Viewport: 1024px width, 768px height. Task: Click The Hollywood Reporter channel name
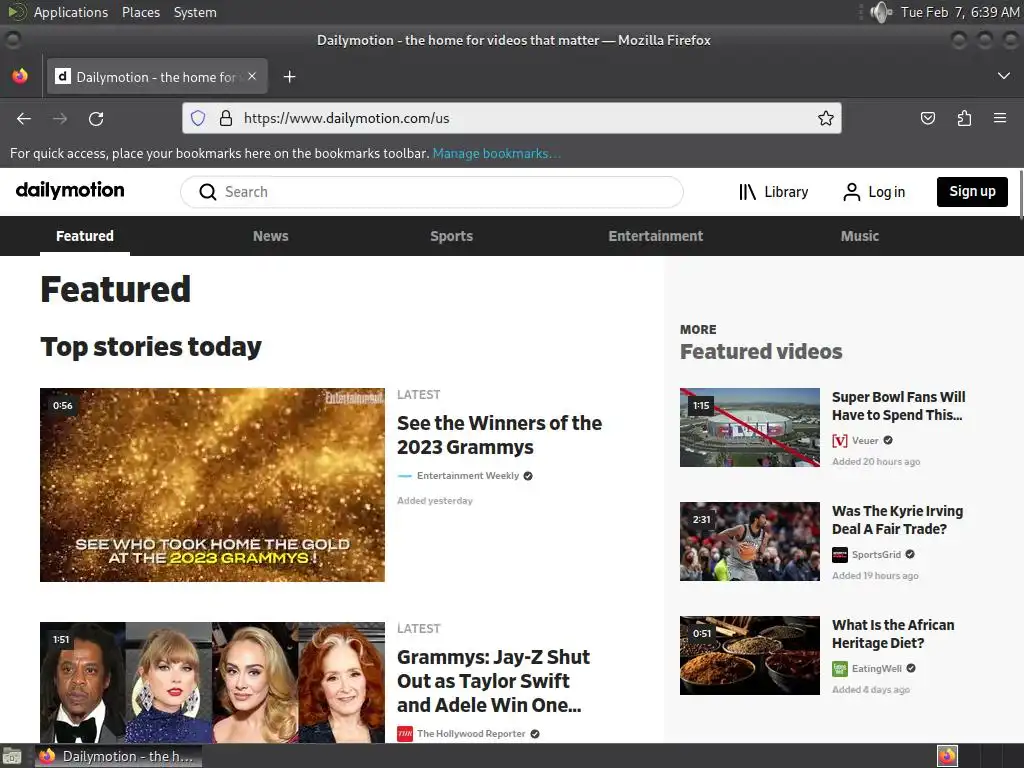click(x=471, y=733)
